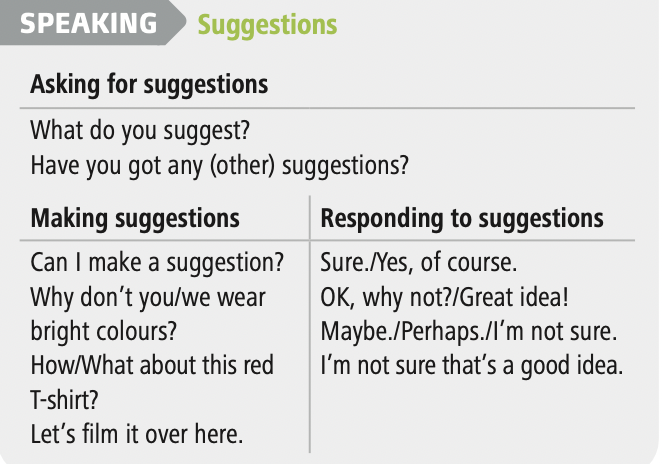Select the "Asking for suggestions" heading
The image size is (662, 464).
tap(149, 84)
